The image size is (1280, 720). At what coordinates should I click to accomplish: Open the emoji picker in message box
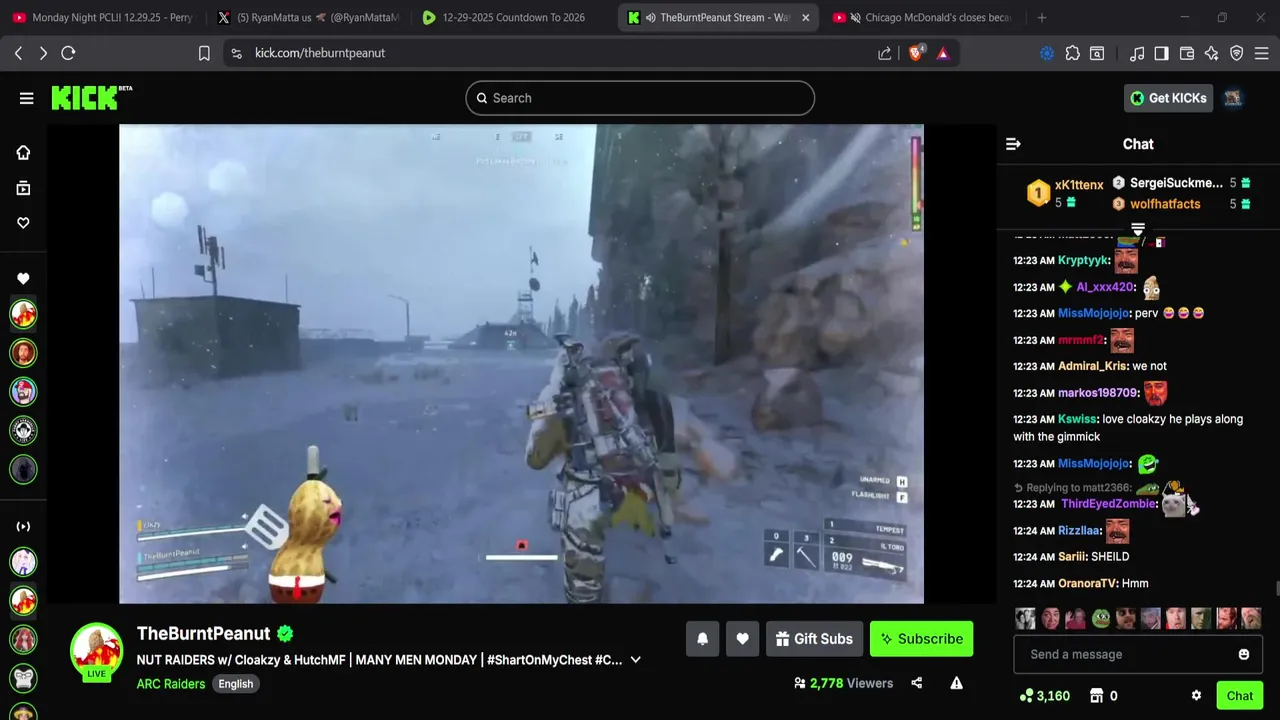(1244, 654)
